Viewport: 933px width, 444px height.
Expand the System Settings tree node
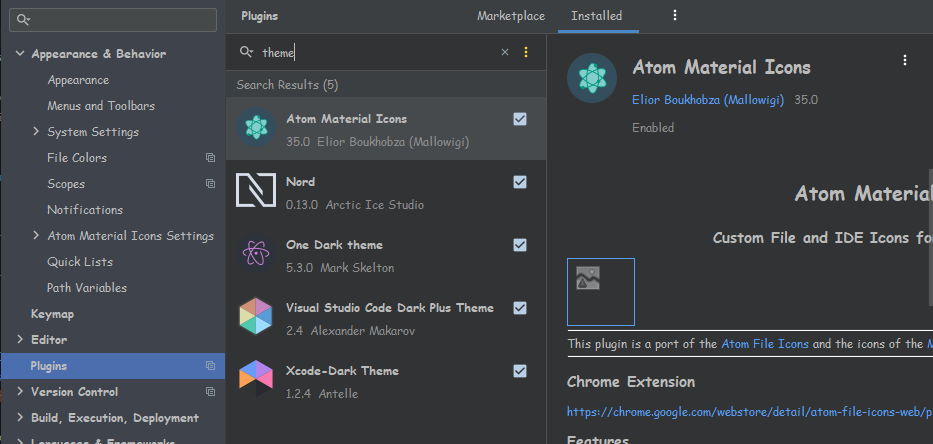click(36, 132)
